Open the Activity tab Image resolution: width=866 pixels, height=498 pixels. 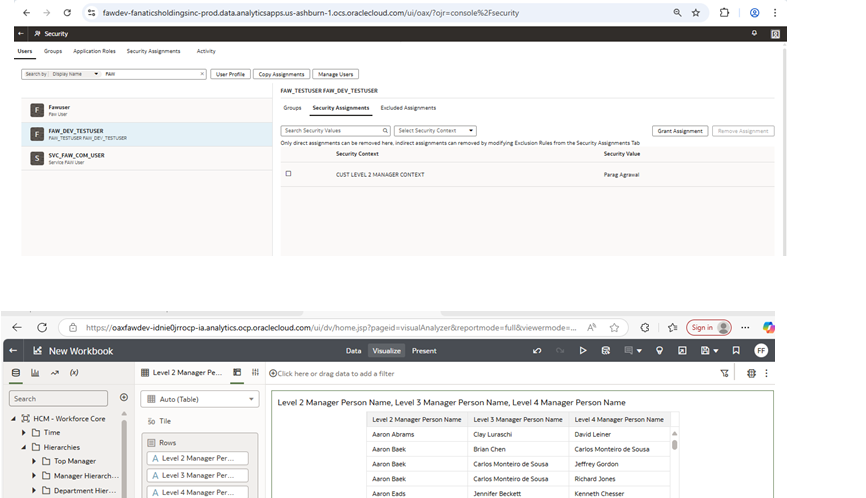click(206, 51)
